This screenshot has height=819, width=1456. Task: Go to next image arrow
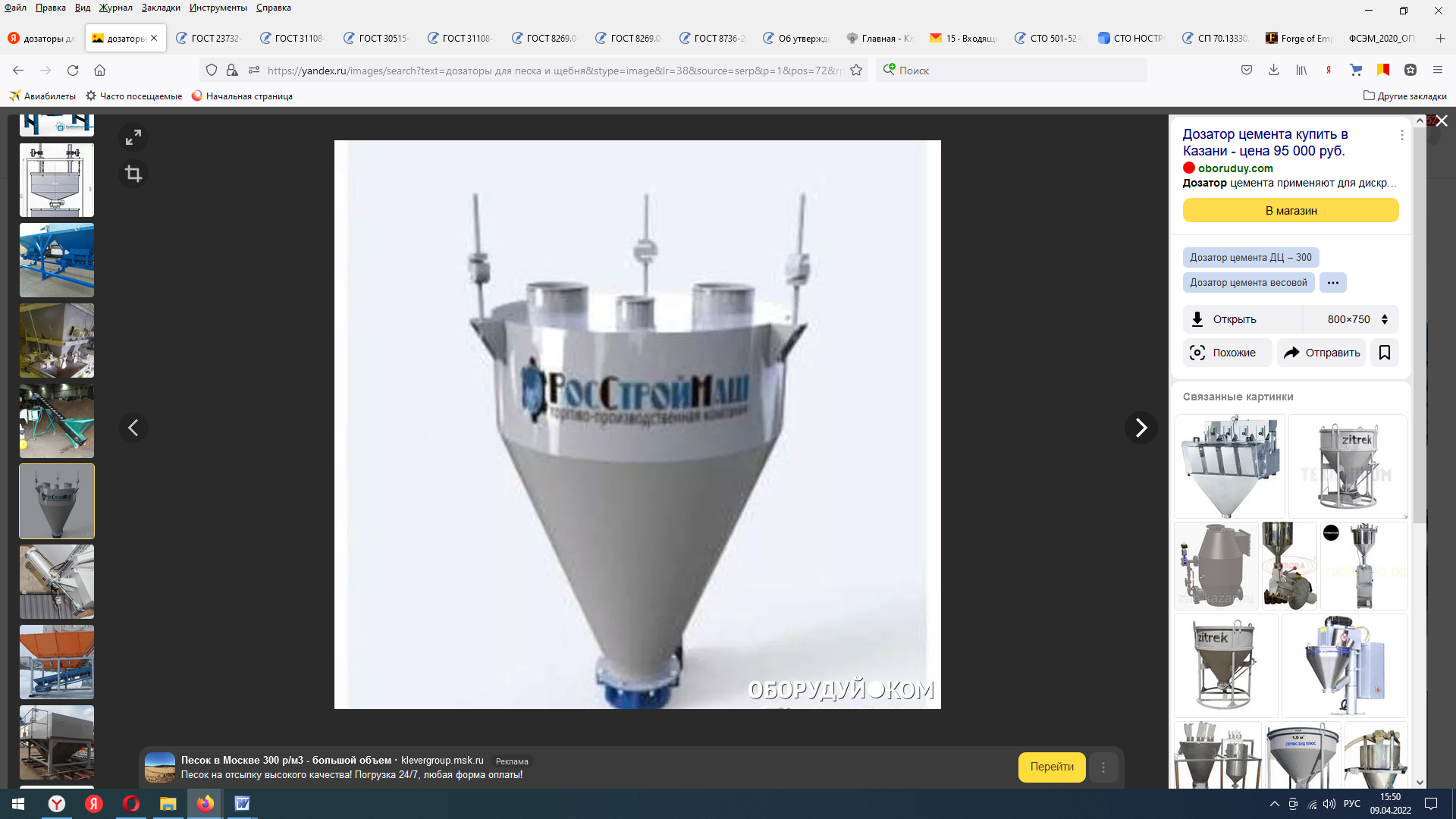point(1141,428)
